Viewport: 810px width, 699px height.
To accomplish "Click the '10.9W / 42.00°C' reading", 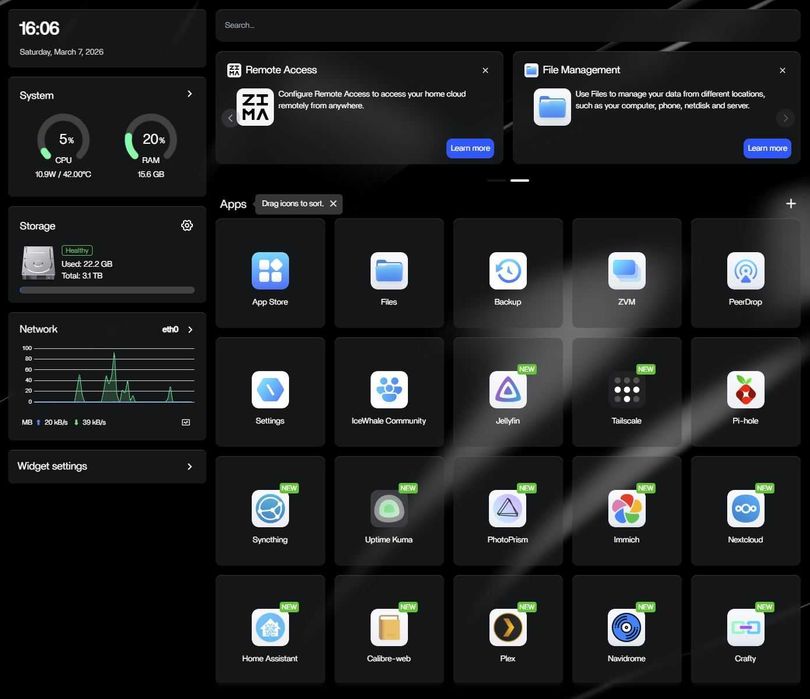I will pos(63,174).
